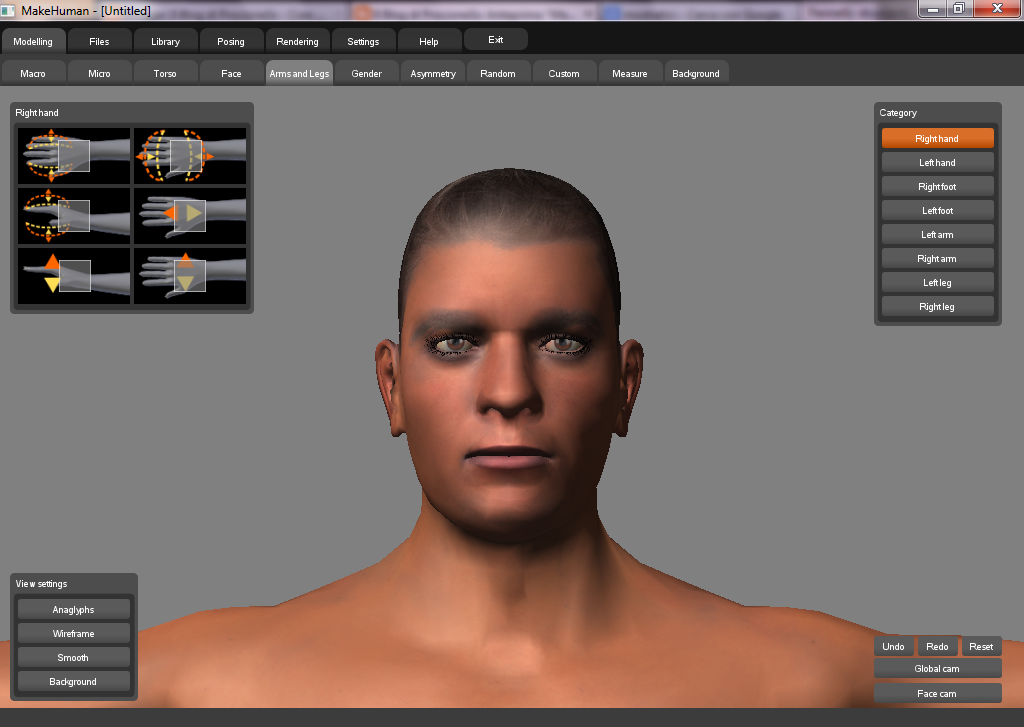Switch to the Macro tab
Screen dimensions: 1024x727
click(x=33, y=72)
